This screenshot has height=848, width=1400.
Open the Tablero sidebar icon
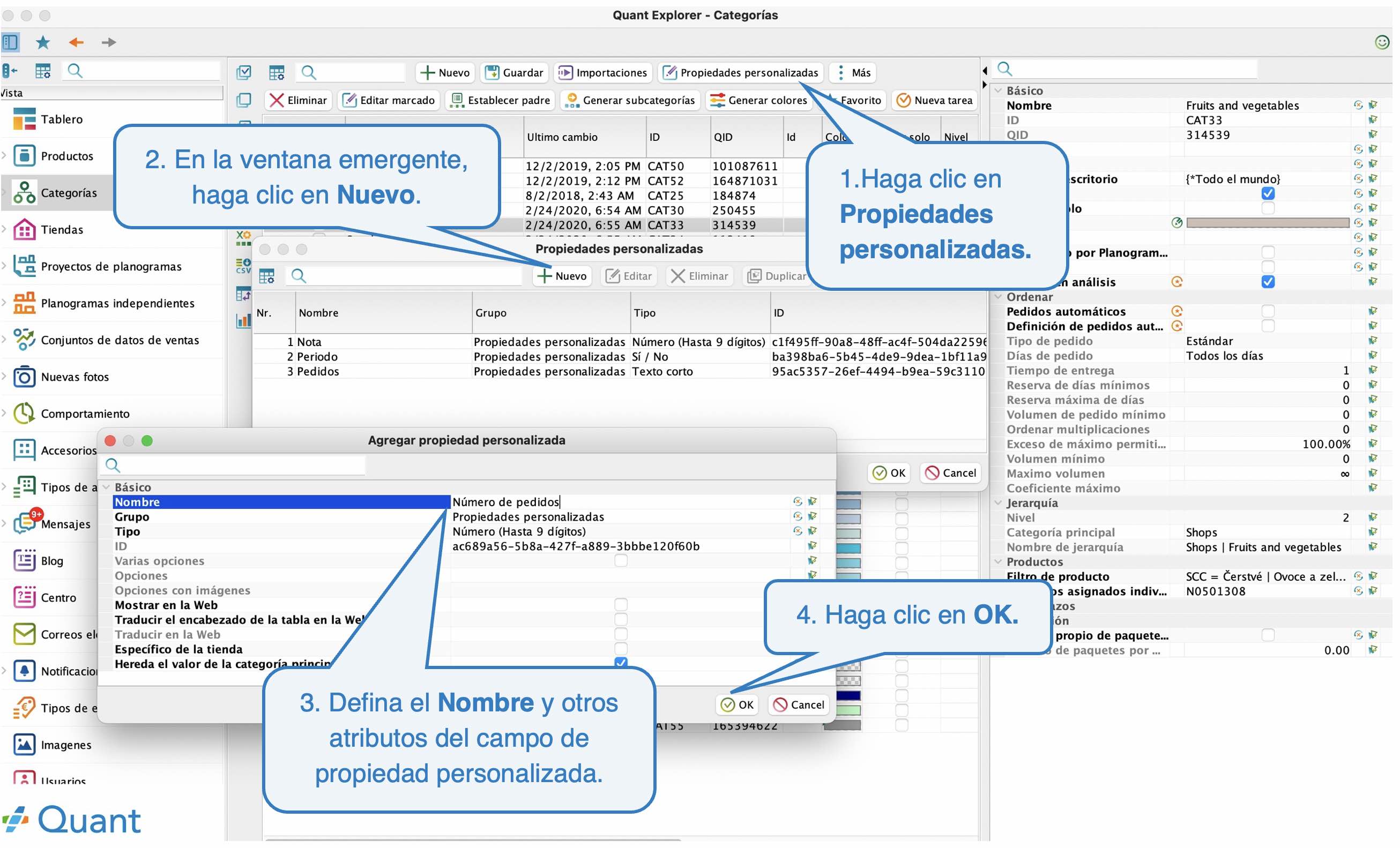(24, 119)
